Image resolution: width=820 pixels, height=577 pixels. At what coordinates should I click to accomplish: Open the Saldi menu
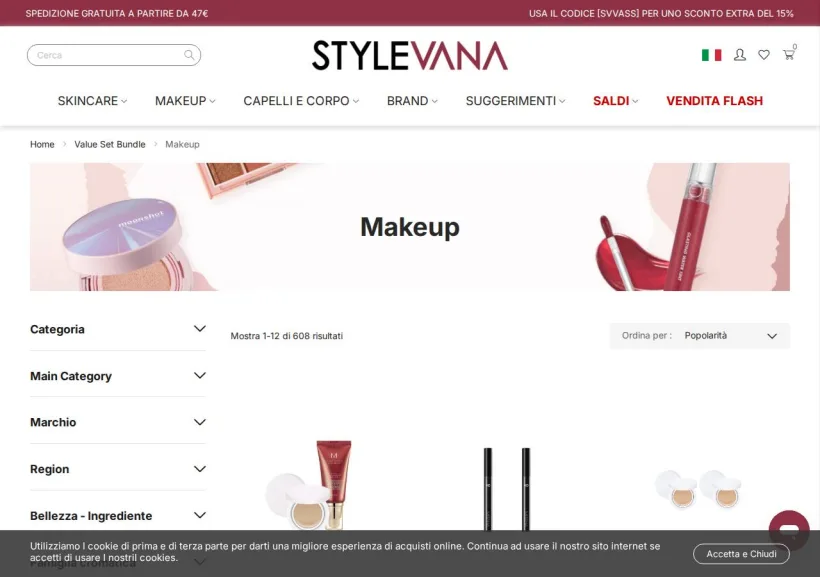[616, 101]
